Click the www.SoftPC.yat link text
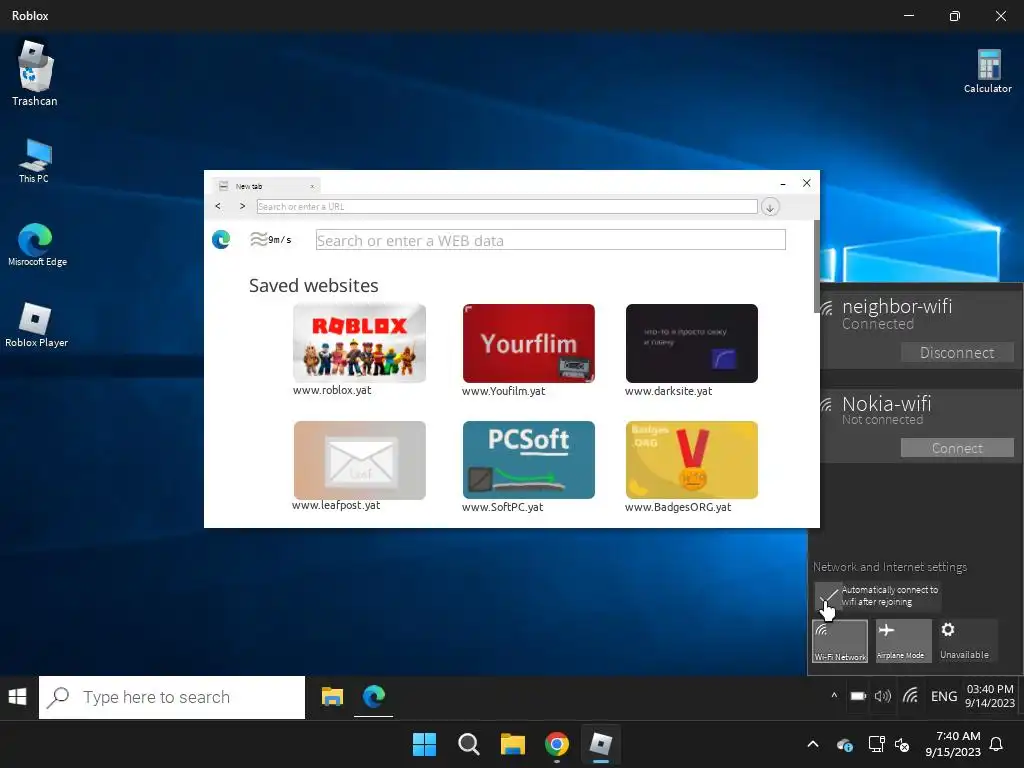Image resolution: width=1024 pixels, height=768 pixels. tap(502, 507)
